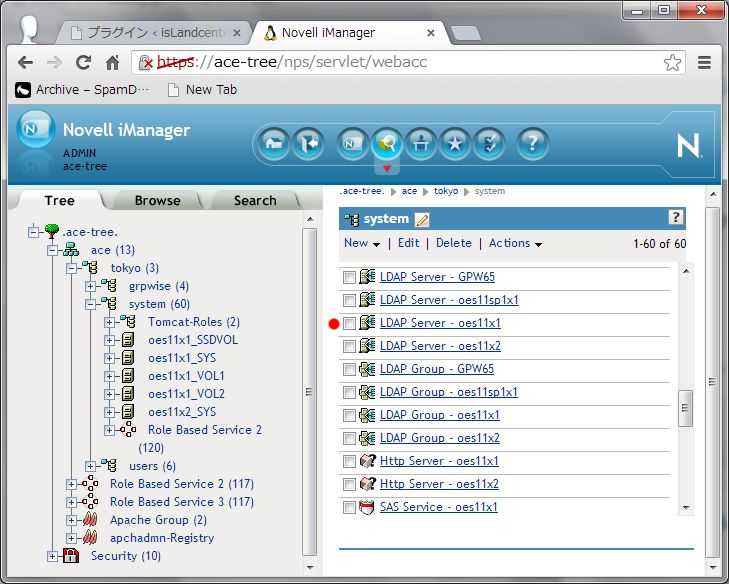The image size is (729, 584).
Task: Expand Role Based Service 3 node
Action: tap(71, 502)
